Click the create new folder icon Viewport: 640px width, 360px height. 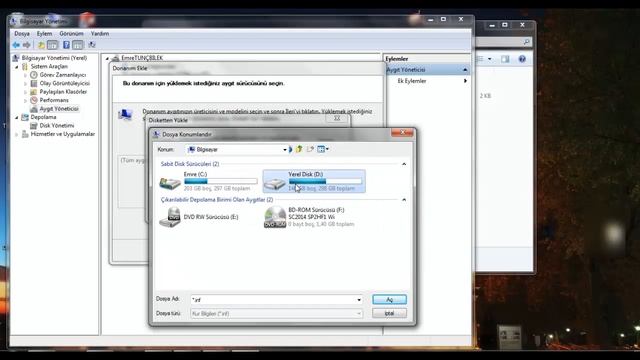(310, 149)
